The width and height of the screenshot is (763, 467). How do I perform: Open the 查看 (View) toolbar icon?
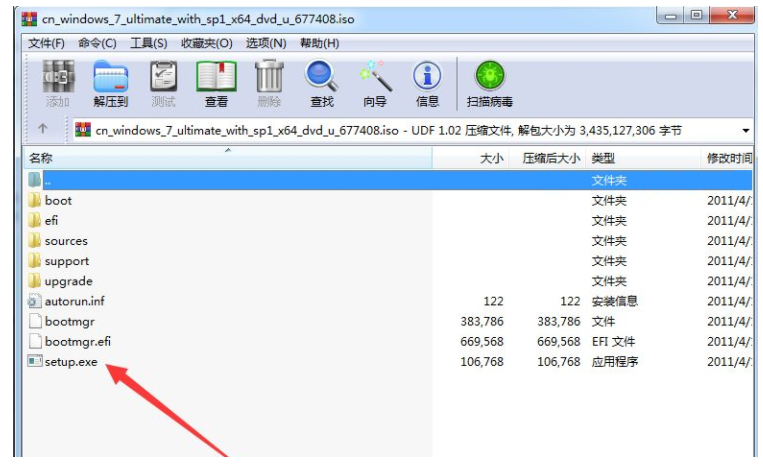tap(216, 76)
